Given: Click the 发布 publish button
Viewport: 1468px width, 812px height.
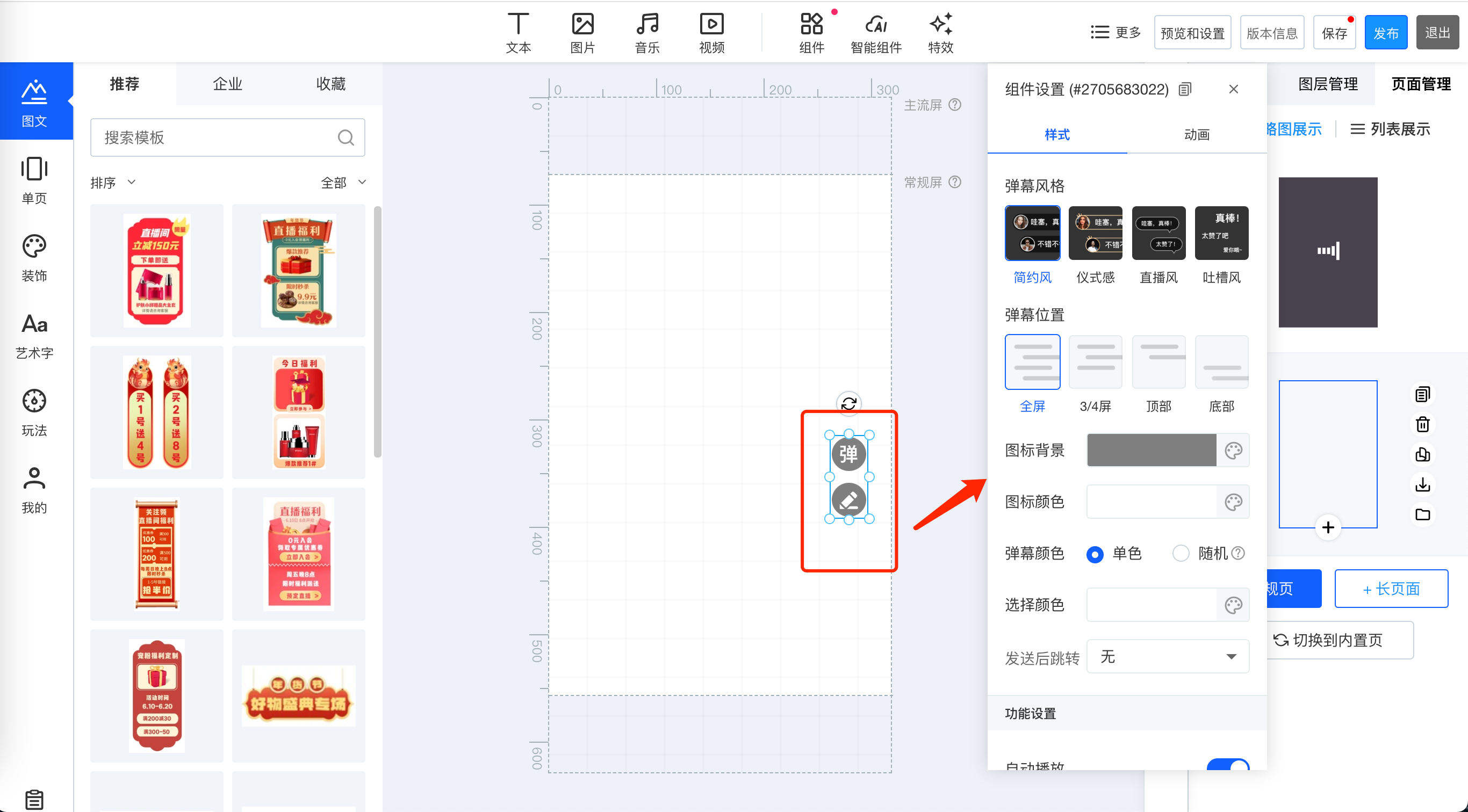Looking at the screenshot, I should [x=1385, y=33].
